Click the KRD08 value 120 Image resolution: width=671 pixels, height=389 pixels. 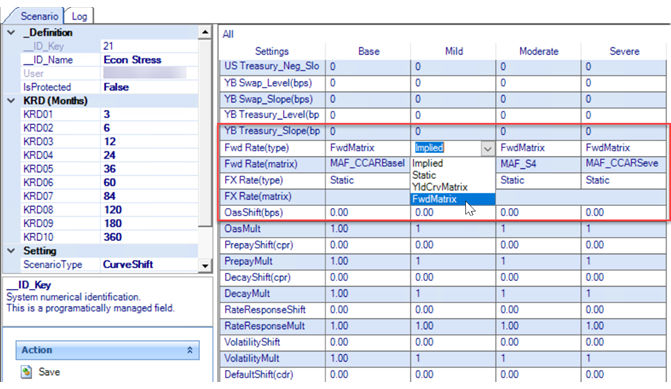pos(113,210)
